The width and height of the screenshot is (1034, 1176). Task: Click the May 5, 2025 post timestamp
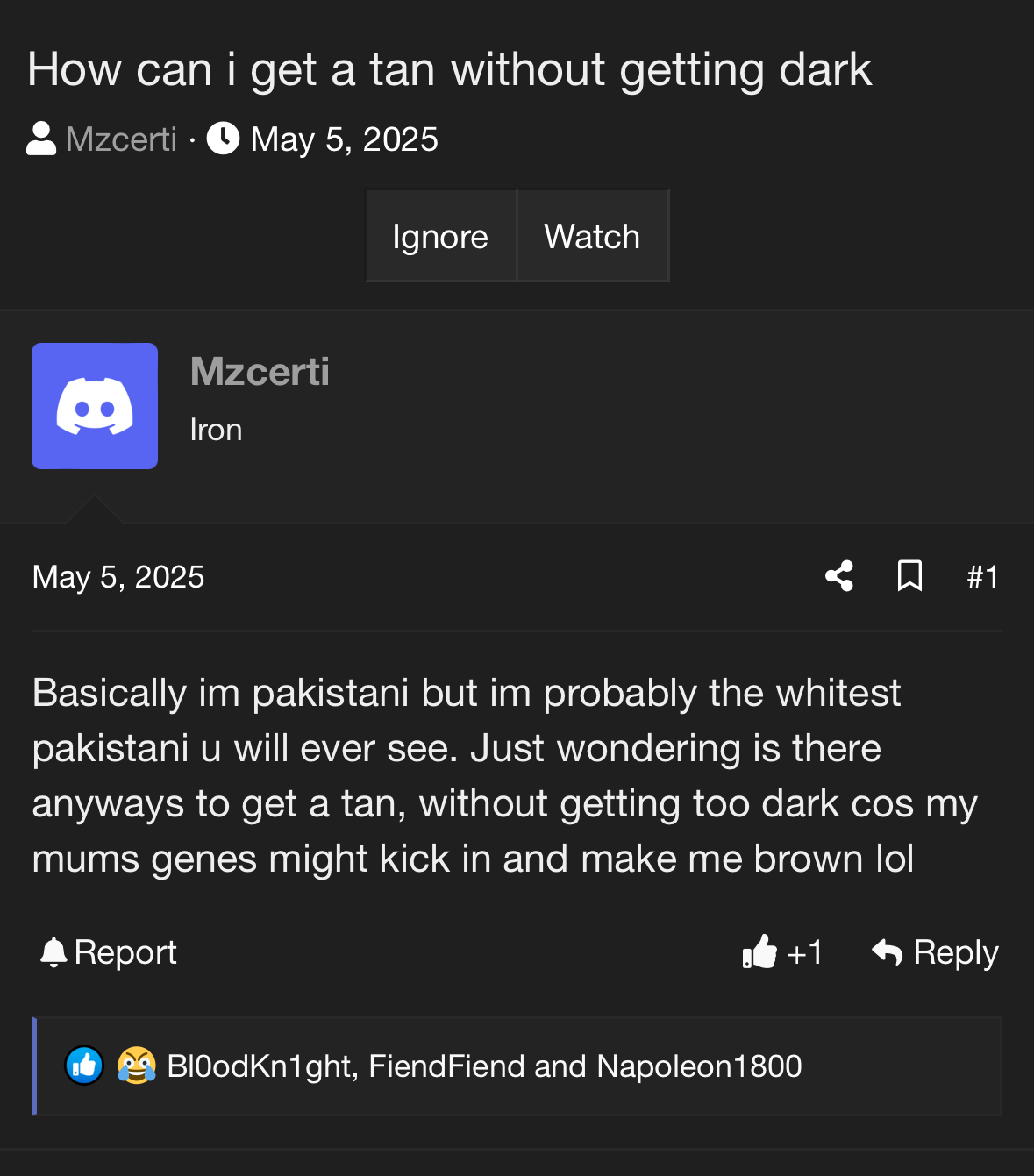tap(118, 577)
